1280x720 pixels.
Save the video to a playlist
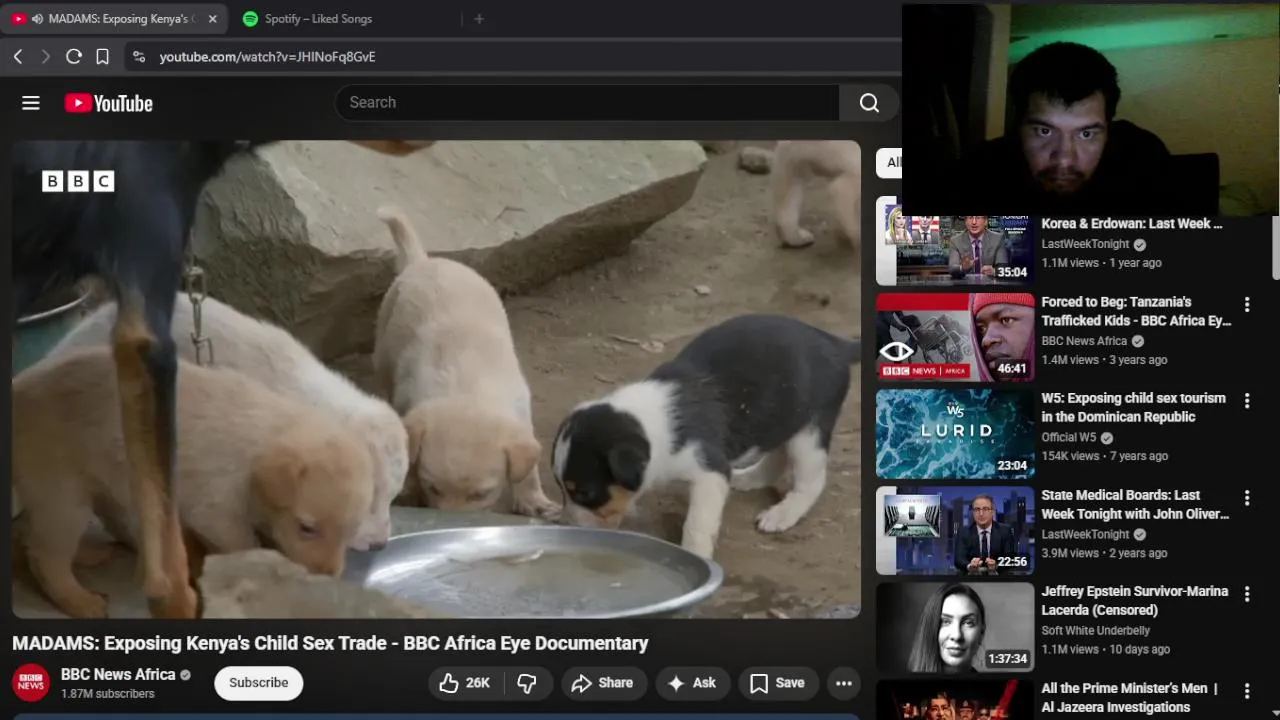[x=777, y=683]
